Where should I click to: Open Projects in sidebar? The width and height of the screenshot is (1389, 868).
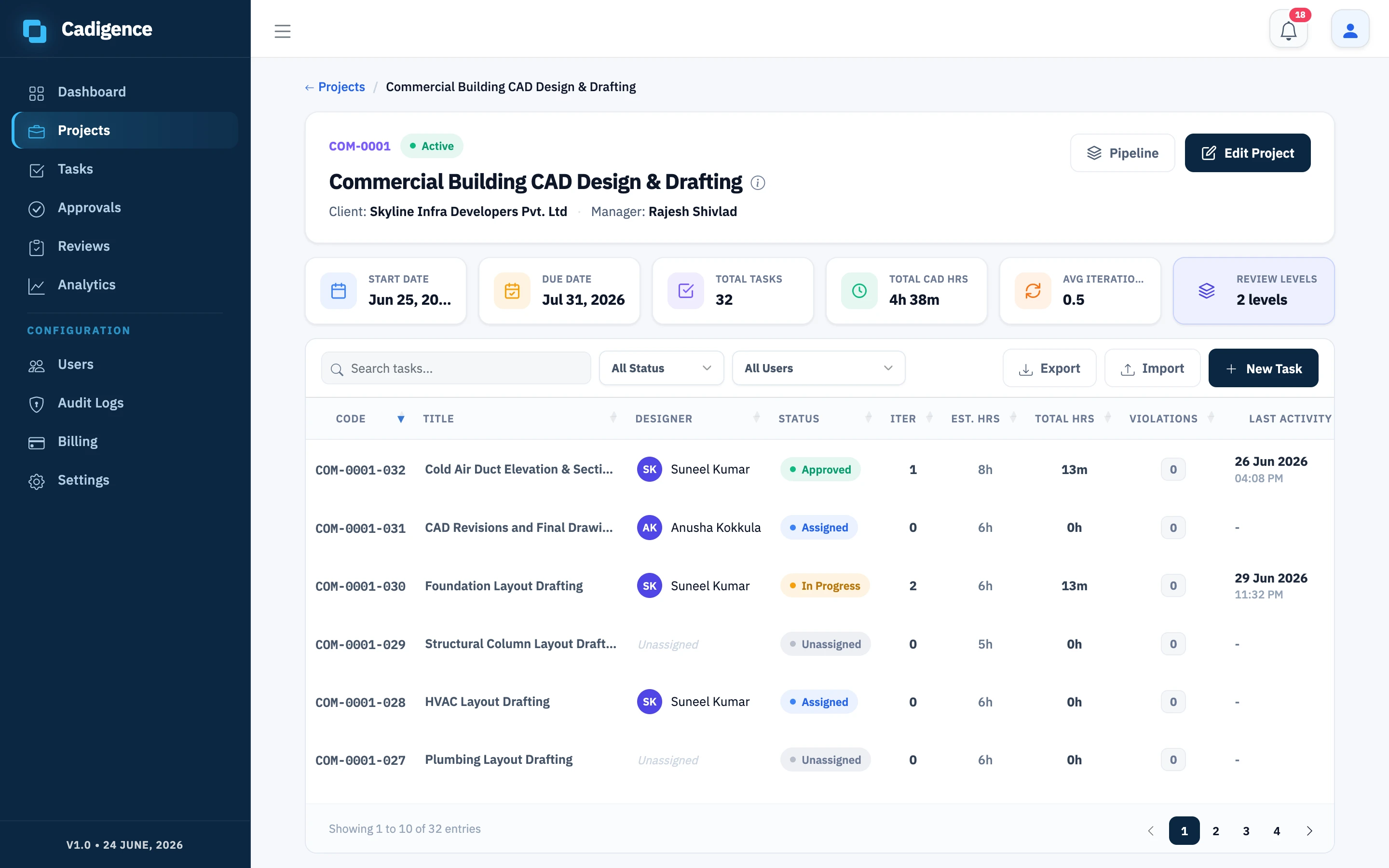pos(124,130)
